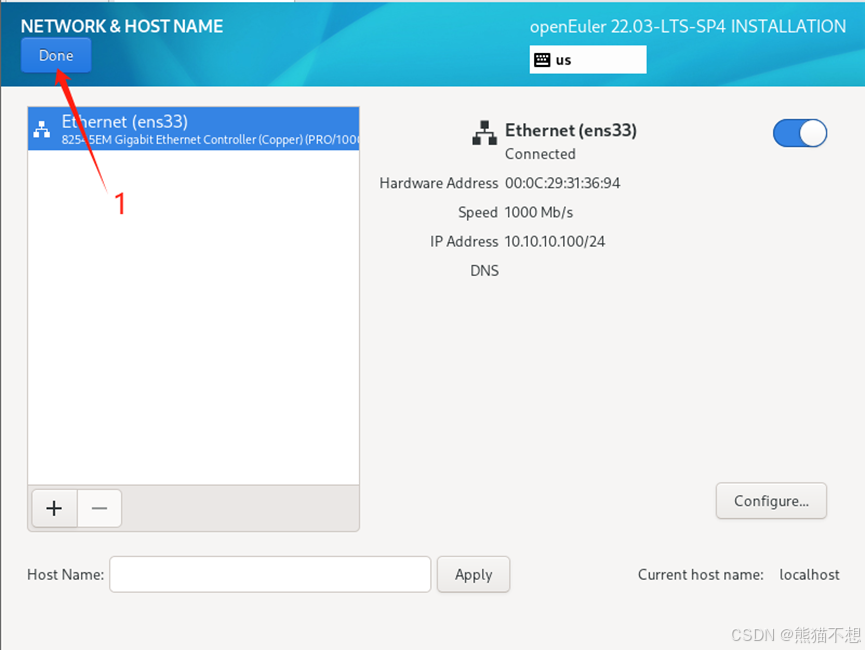This screenshot has width=865, height=650.
Task: Click the Connected status text
Action: click(540, 154)
